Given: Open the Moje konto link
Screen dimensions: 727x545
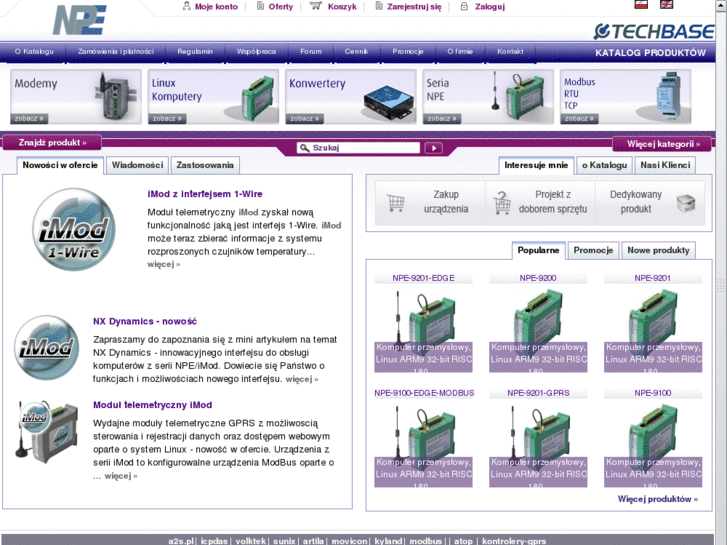Looking at the screenshot, I should pyautogui.click(x=216, y=6).
